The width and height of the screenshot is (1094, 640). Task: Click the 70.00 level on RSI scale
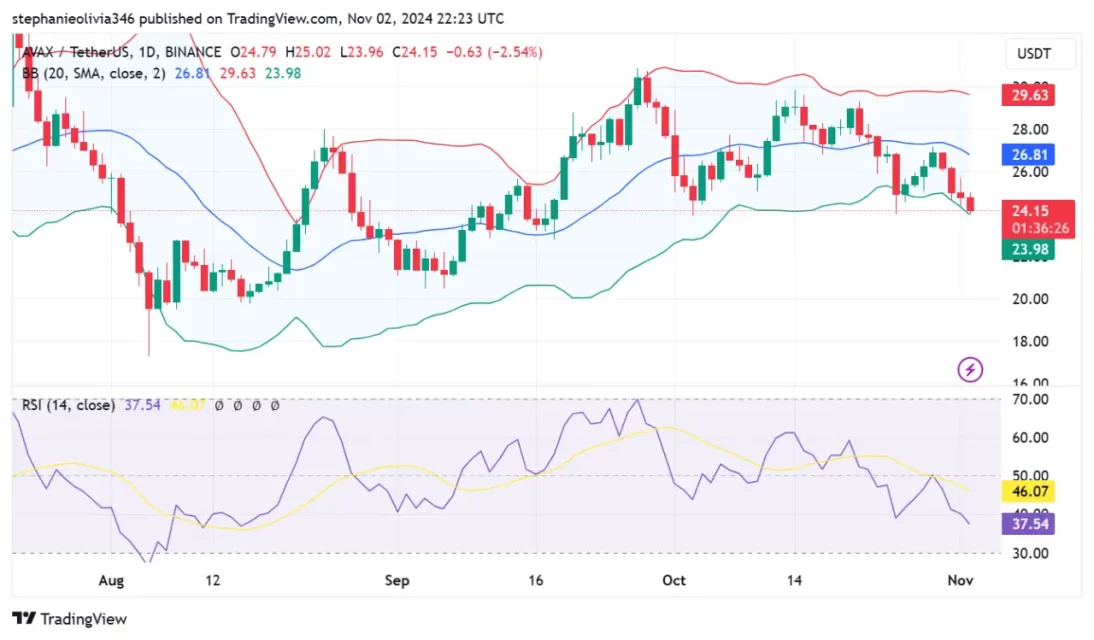click(1029, 399)
